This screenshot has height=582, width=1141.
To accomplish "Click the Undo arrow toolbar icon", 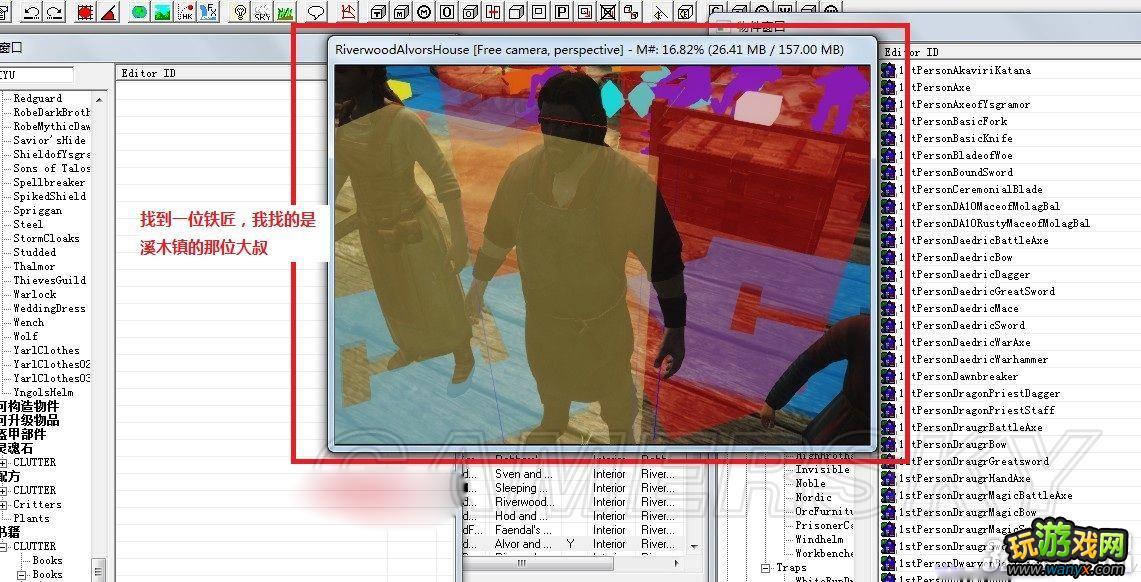I will tap(31, 11).
